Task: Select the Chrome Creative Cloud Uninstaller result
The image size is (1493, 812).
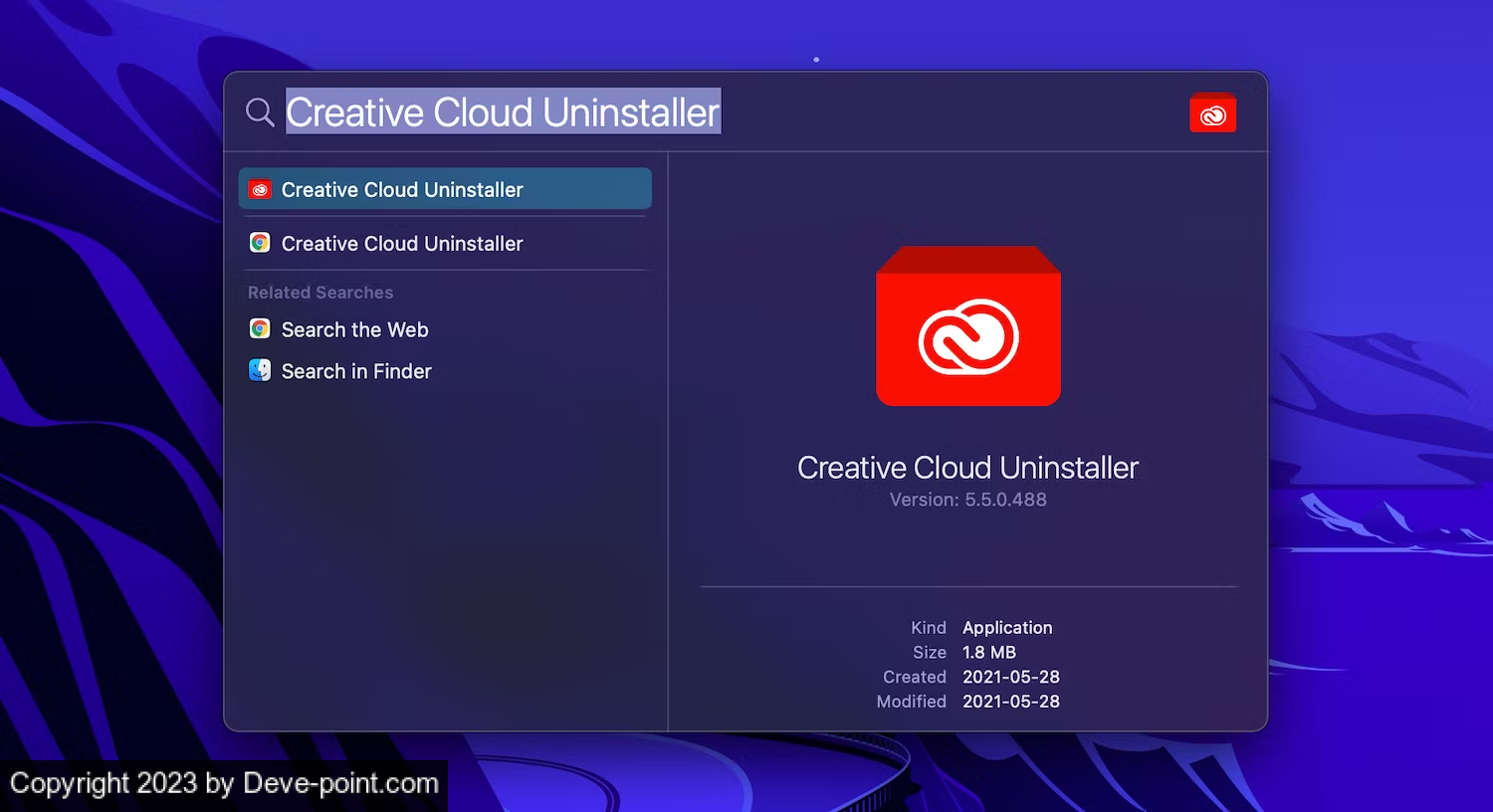Action: pyautogui.click(x=445, y=243)
